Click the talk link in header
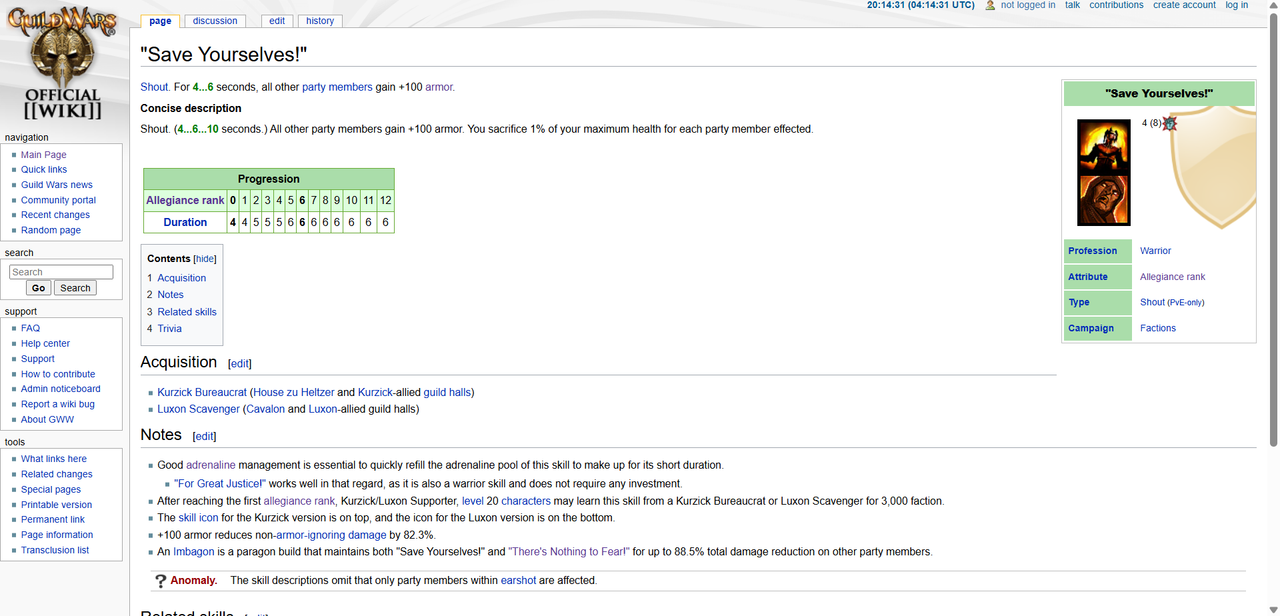The width and height of the screenshot is (1280, 616). [x=1072, y=5]
